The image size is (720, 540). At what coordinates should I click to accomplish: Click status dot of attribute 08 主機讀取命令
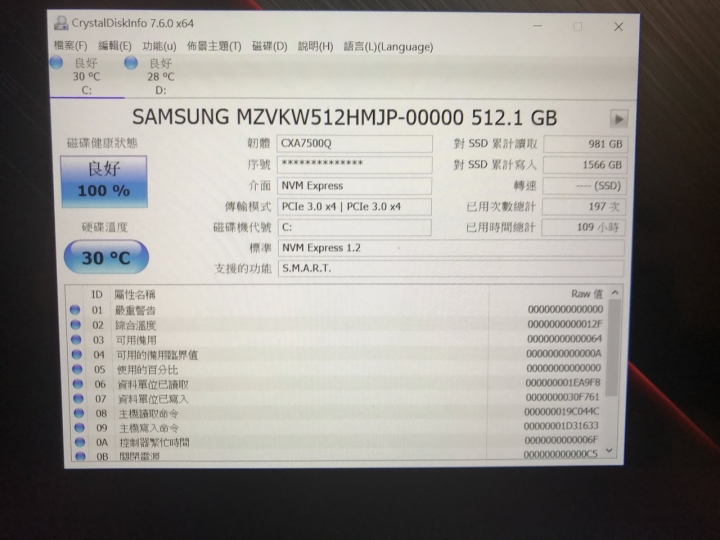(79, 413)
